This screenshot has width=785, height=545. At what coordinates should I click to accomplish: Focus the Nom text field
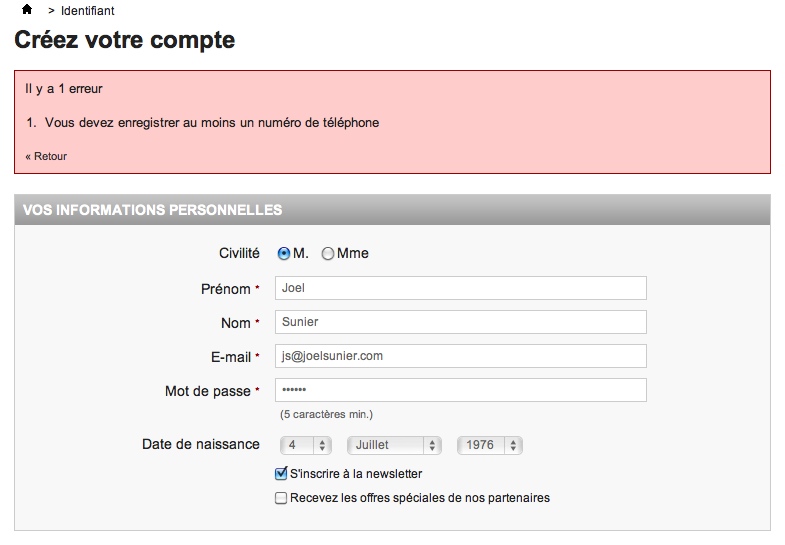(461, 322)
